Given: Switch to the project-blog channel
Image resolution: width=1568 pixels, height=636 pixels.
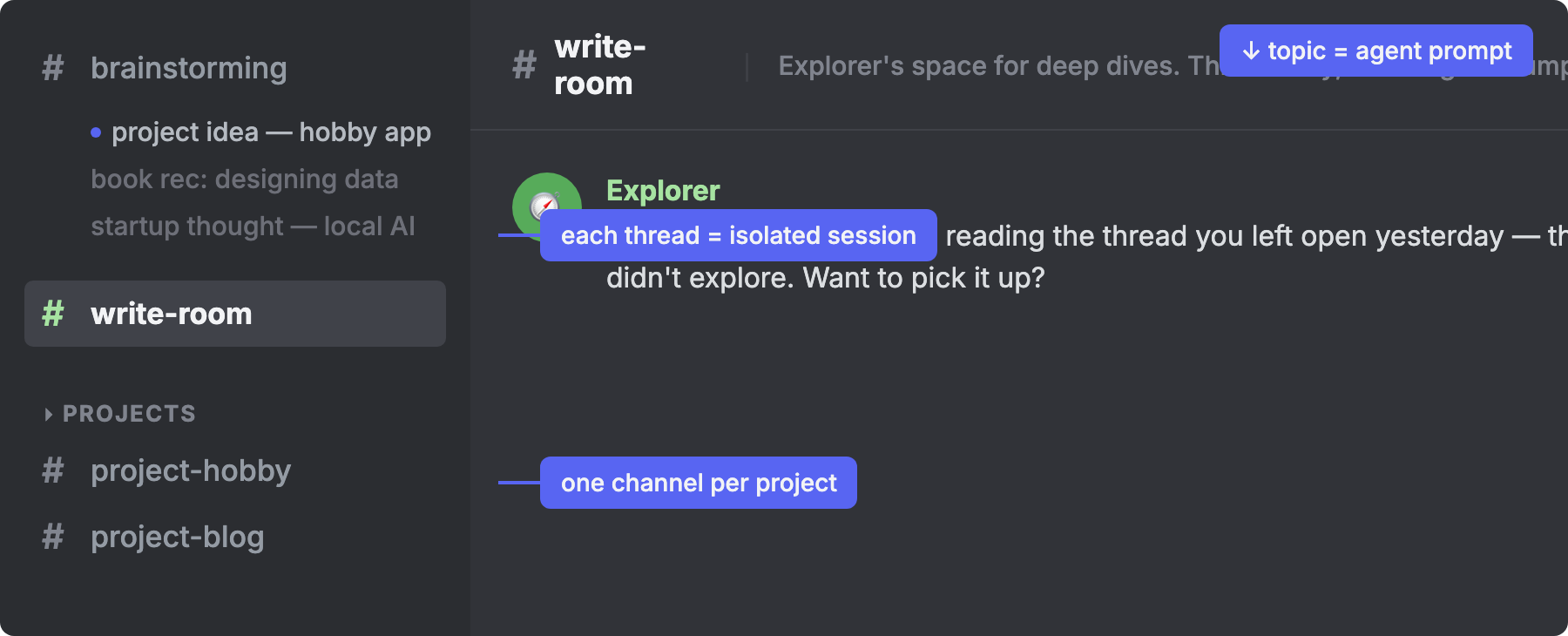Looking at the screenshot, I should coord(178,538).
